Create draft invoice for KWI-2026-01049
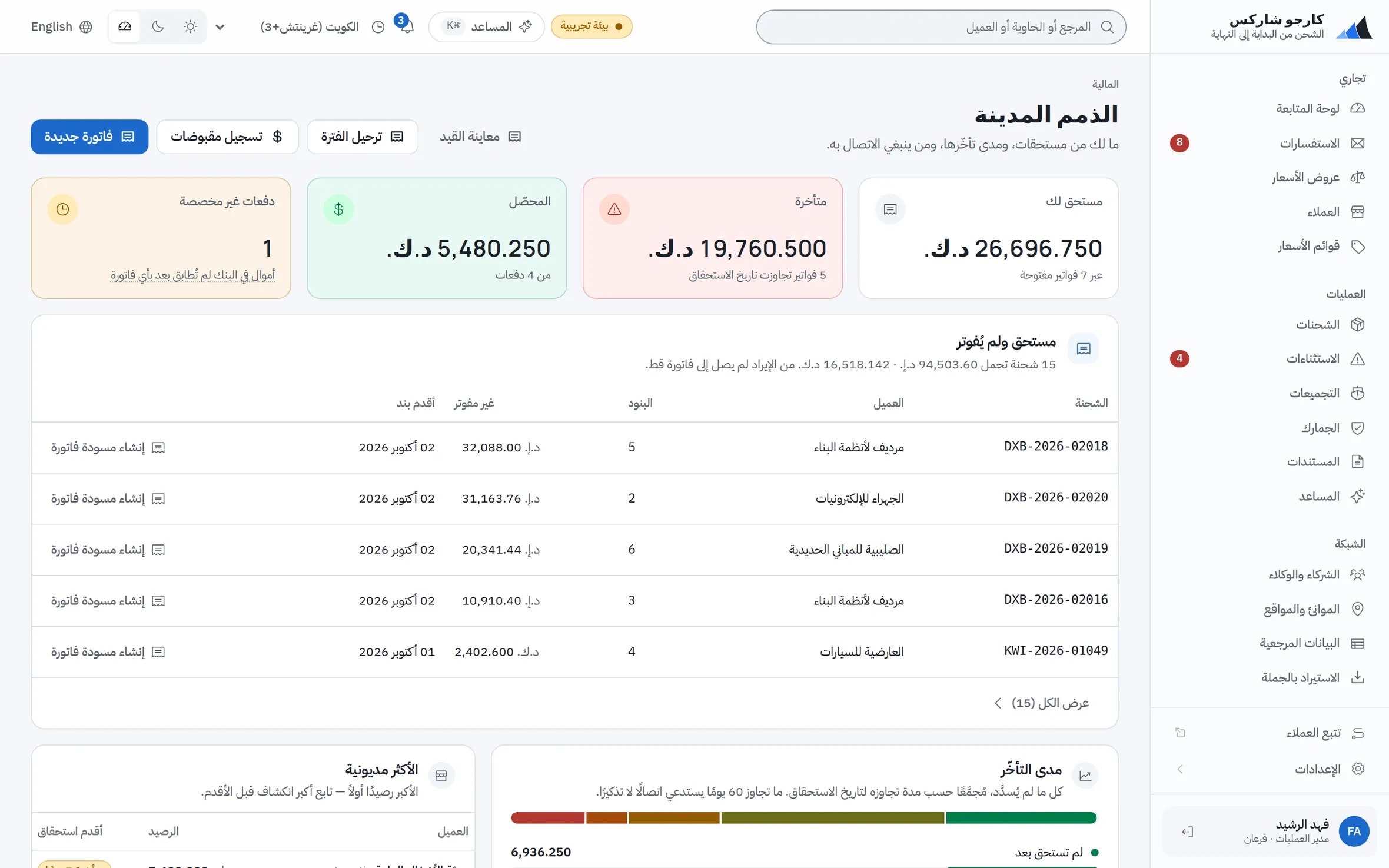 108,652
